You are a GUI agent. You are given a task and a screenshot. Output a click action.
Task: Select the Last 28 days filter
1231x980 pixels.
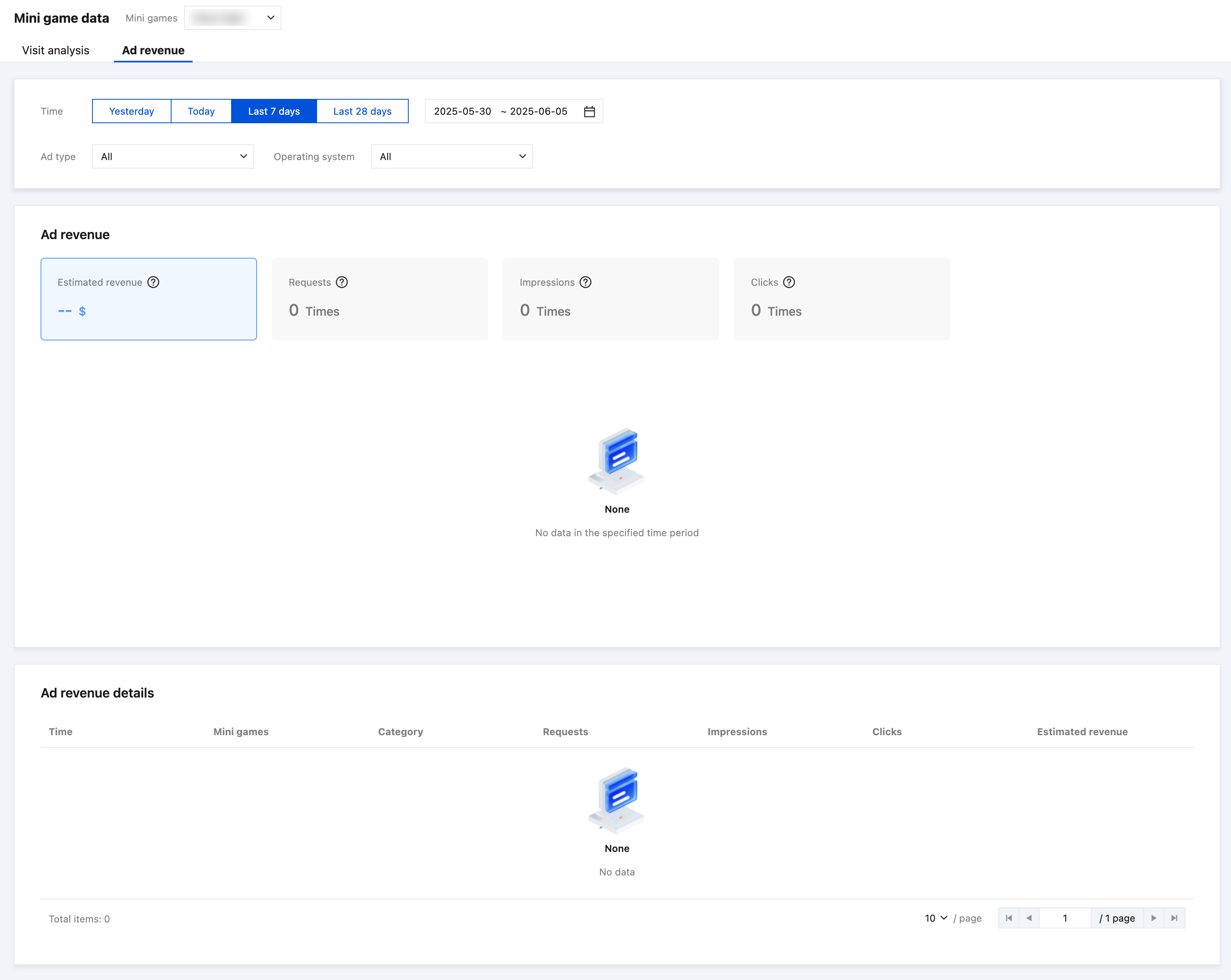[362, 111]
